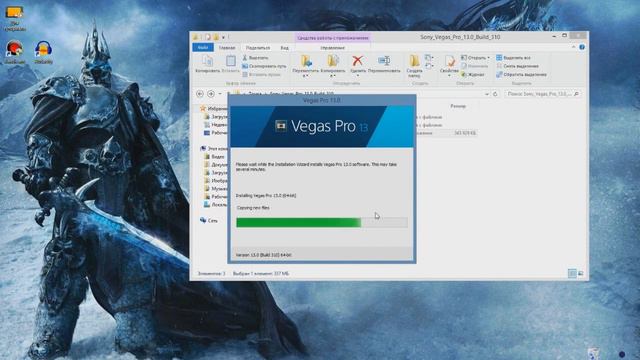This screenshot has width=640, height=360.
Task: Open the blue Файл (File) tab
Action: pyautogui.click(x=203, y=48)
